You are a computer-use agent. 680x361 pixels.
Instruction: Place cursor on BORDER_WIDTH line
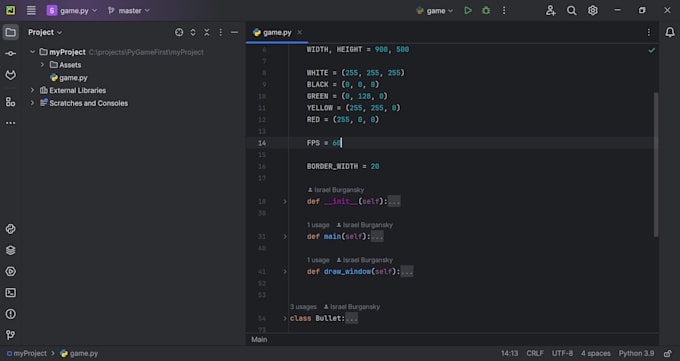coord(343,167)
